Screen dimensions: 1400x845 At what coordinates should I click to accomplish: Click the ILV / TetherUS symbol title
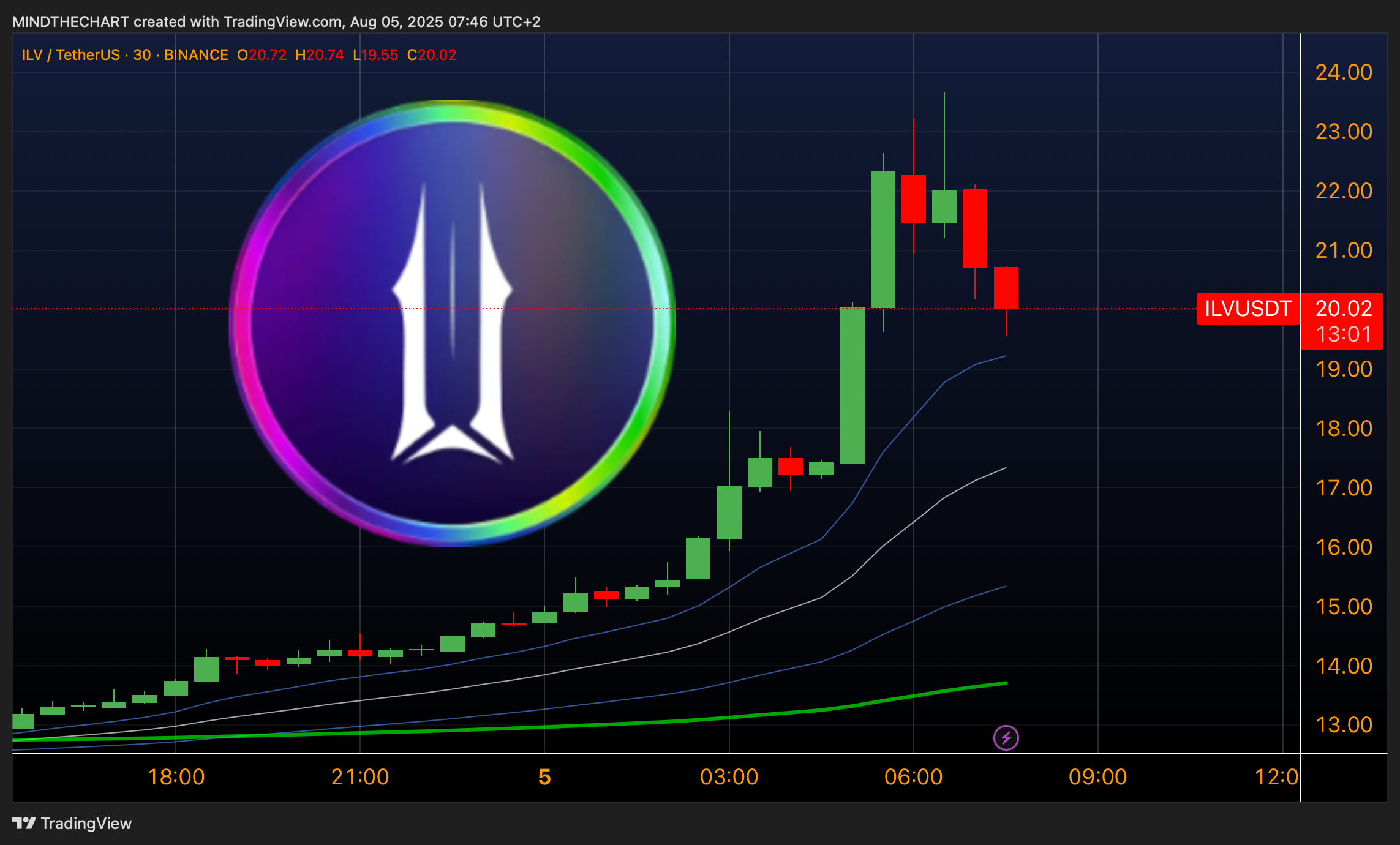(71, 55)
